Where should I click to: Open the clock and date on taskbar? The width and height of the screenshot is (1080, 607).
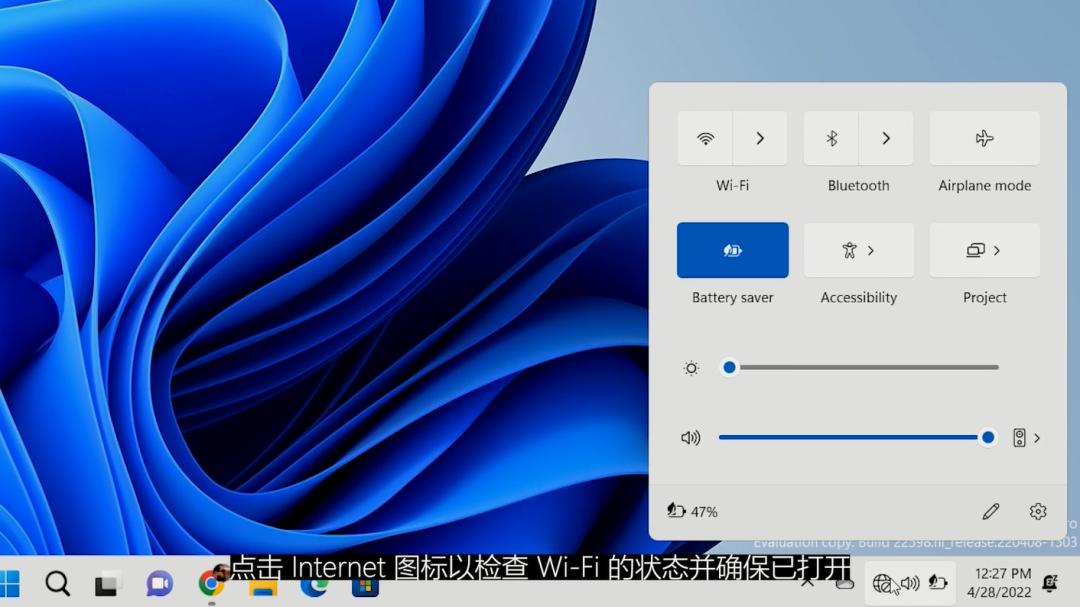pos(1001,582)
